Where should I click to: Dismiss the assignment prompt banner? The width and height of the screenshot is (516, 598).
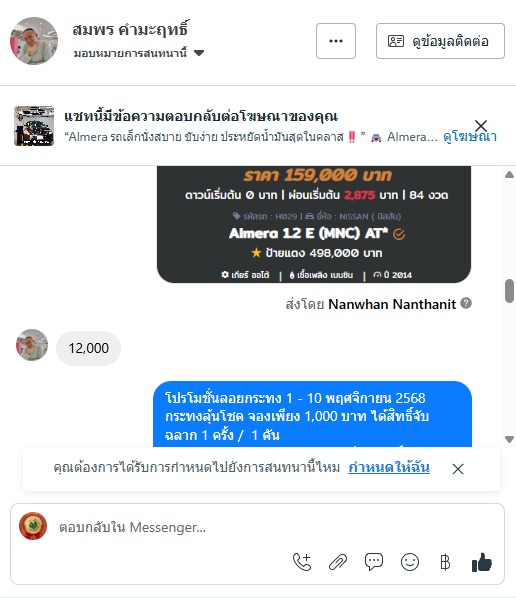pyautogui.click(x=458, y=469)
